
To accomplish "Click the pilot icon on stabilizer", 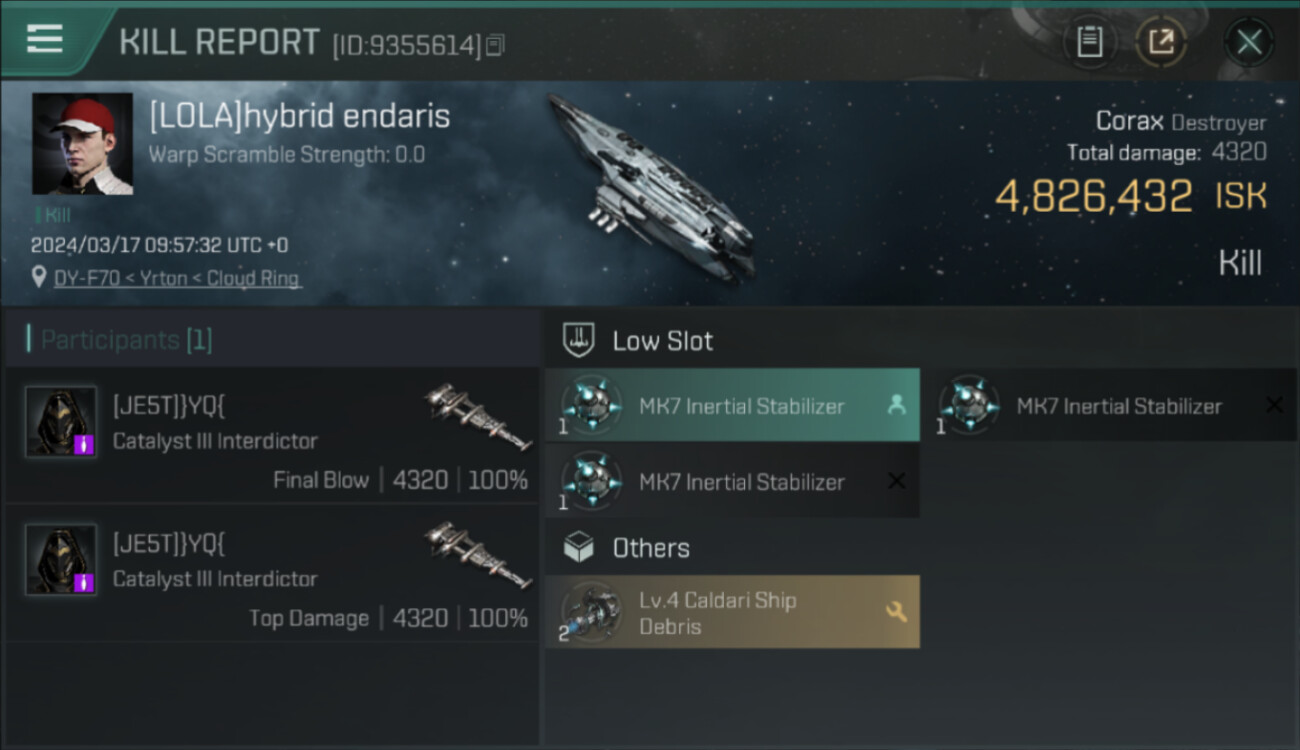I will 896,405.
